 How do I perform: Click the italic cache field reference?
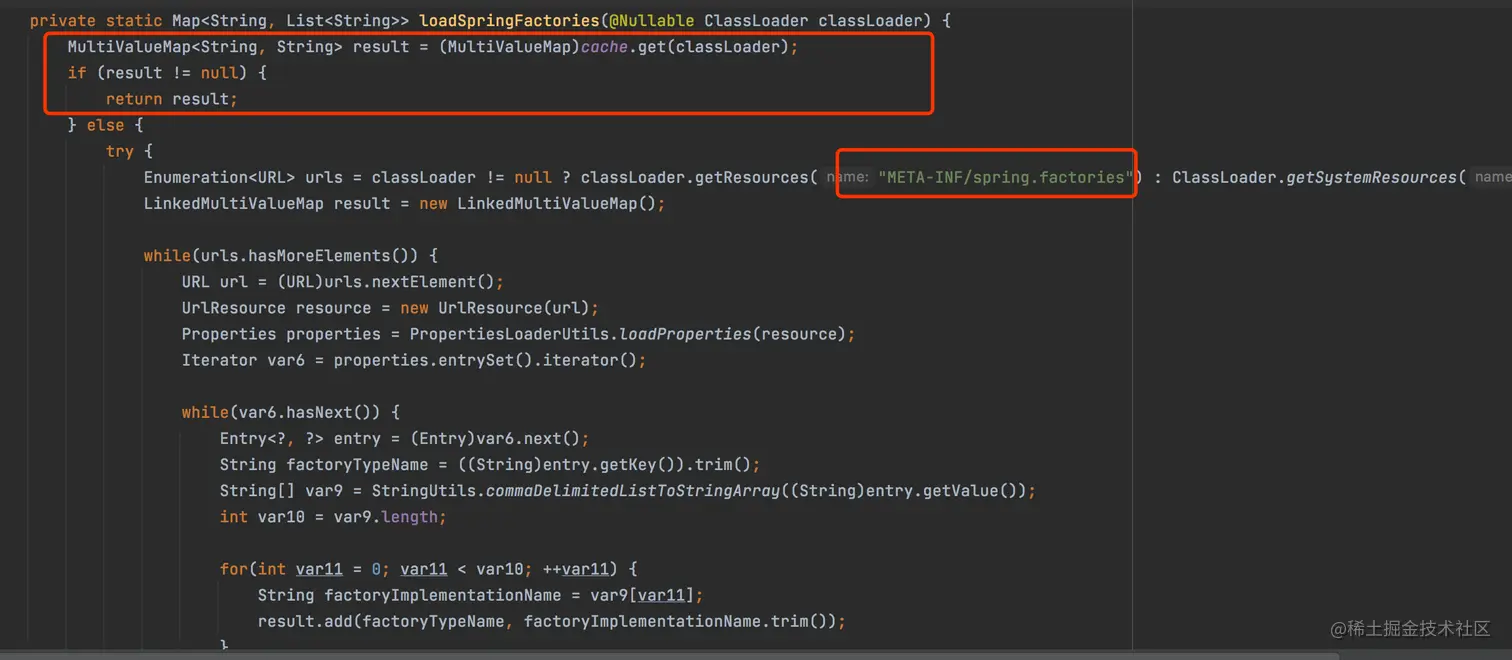(x=604, y=47)
